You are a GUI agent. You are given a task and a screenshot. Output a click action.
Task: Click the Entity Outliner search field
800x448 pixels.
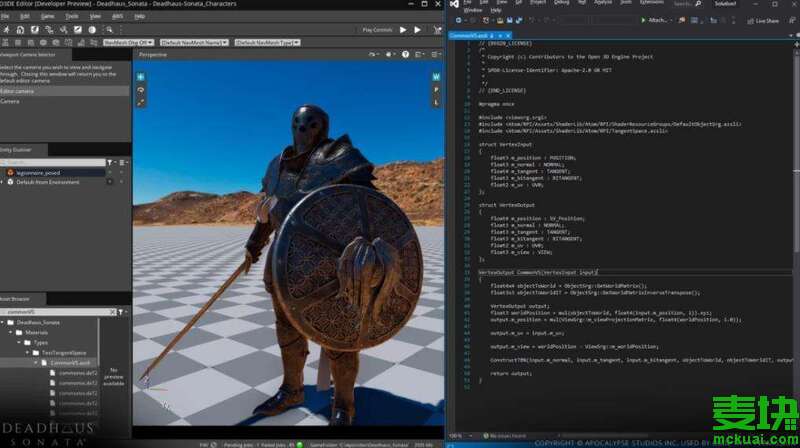pyautogui.click(x=53, y=163)
